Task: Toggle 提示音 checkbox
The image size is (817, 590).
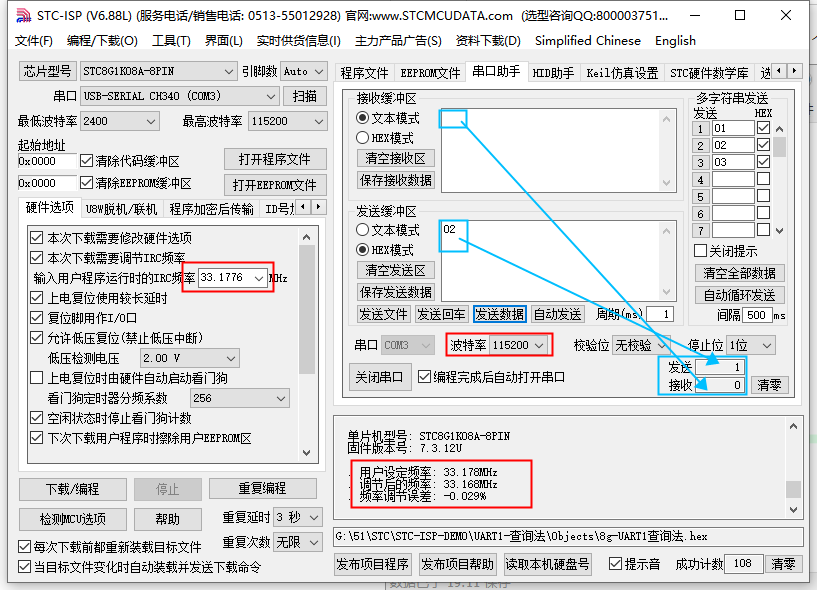Action: [615, 563]
